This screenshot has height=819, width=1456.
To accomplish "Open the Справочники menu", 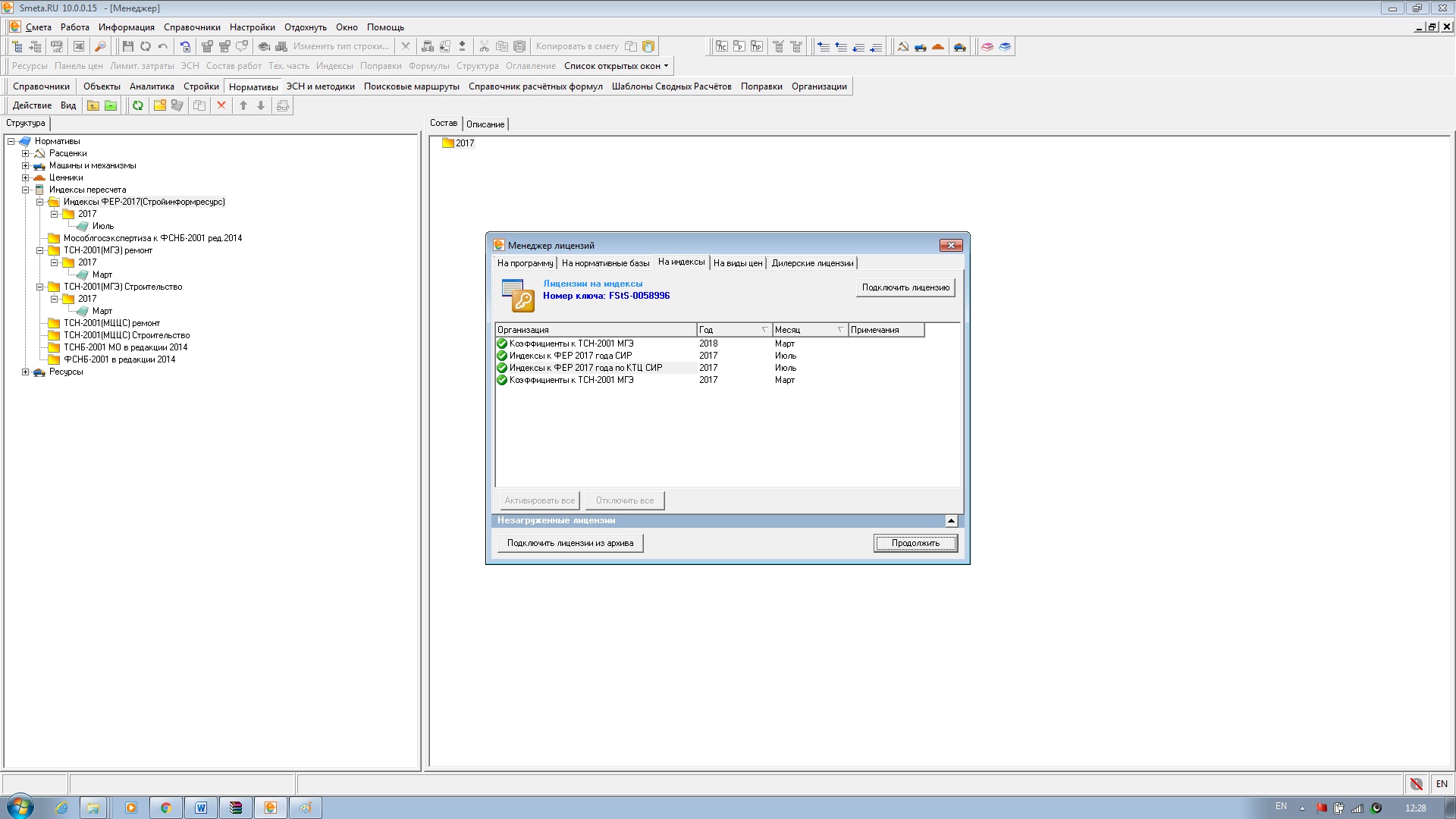I will pyautogui.click(x=192, y=27).
